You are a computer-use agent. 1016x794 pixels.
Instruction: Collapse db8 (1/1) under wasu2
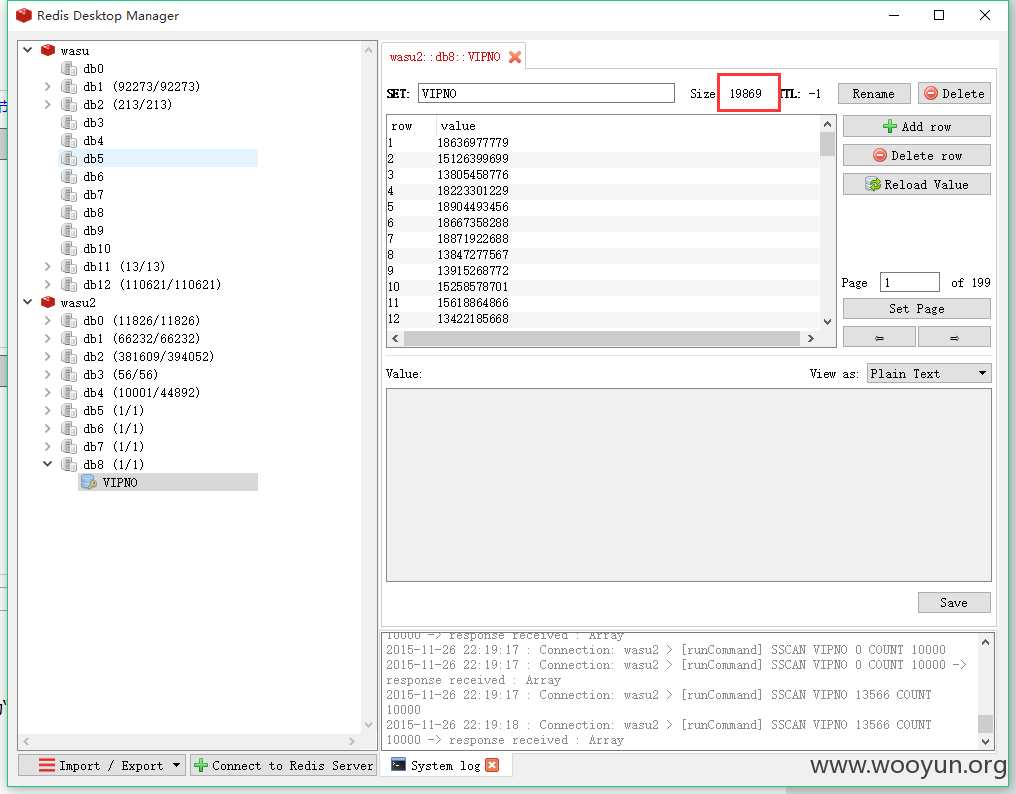pos(47,464)
